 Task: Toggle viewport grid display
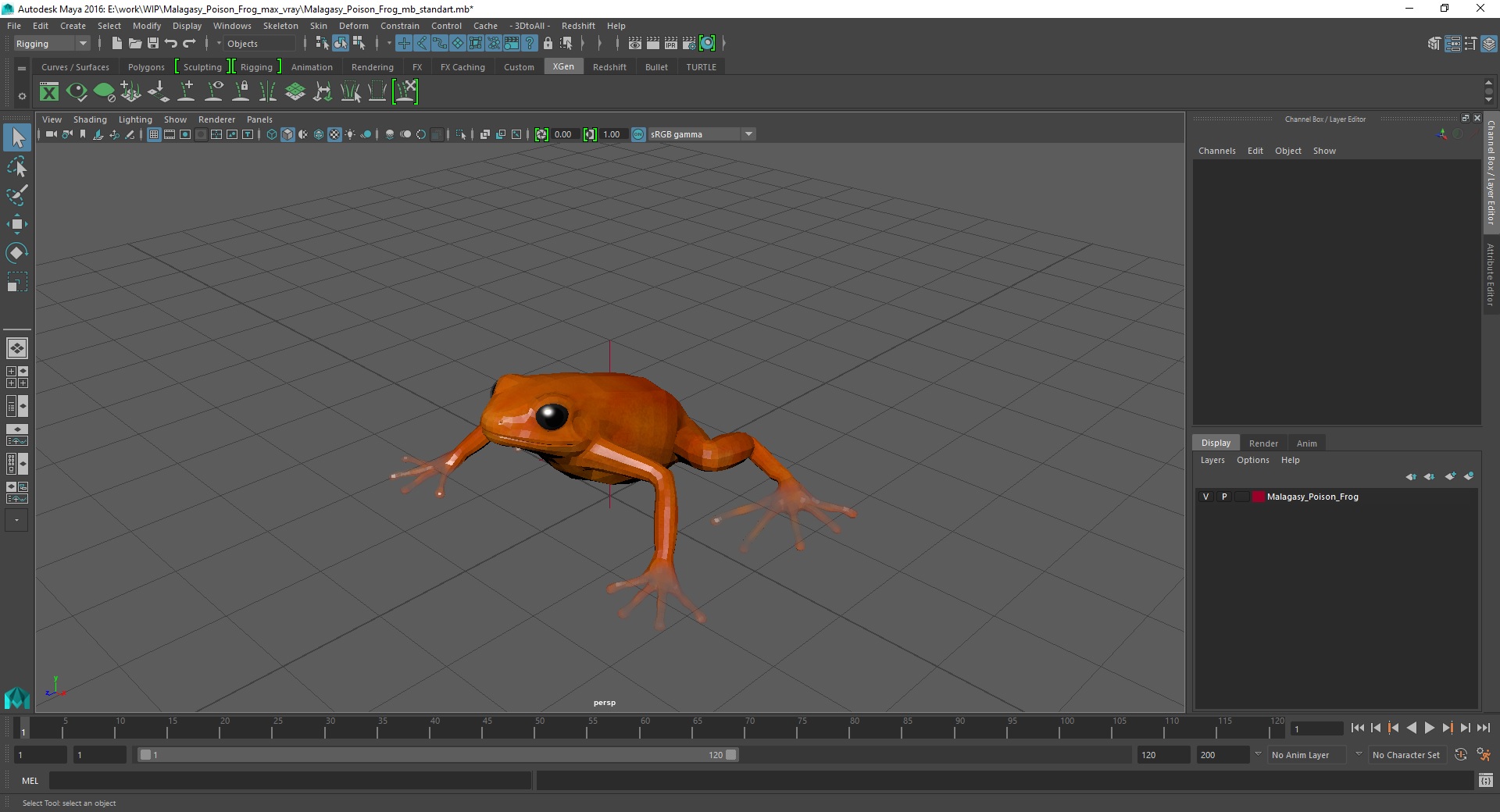pyautogui.click(x=154, y=134)
